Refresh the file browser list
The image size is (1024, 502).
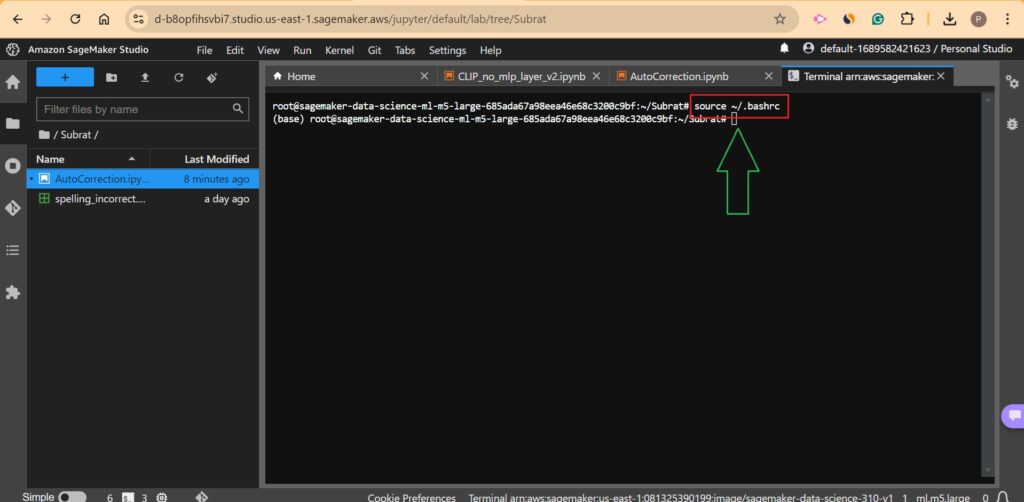[x=179, y=77]
